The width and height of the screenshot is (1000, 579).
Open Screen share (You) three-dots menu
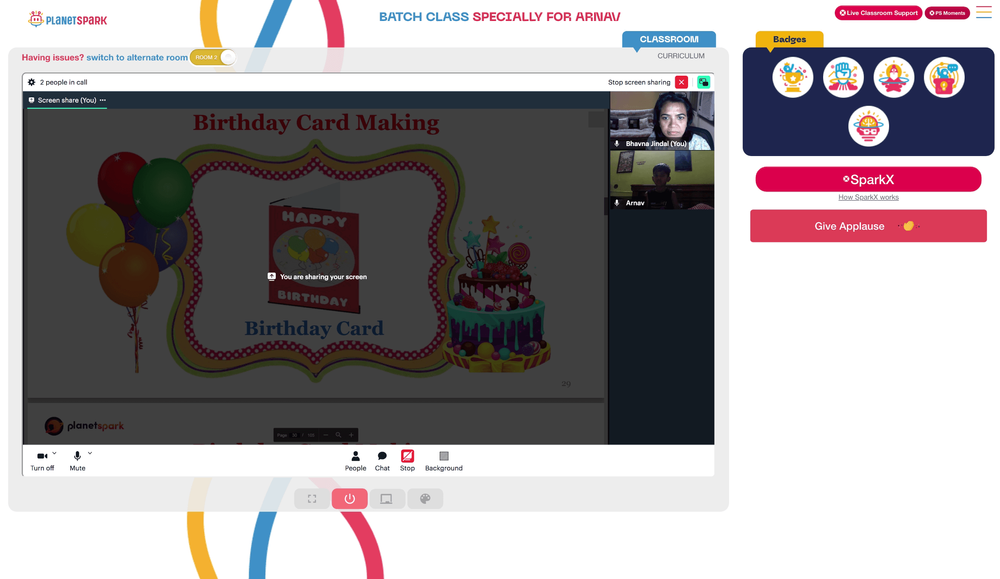103,100
